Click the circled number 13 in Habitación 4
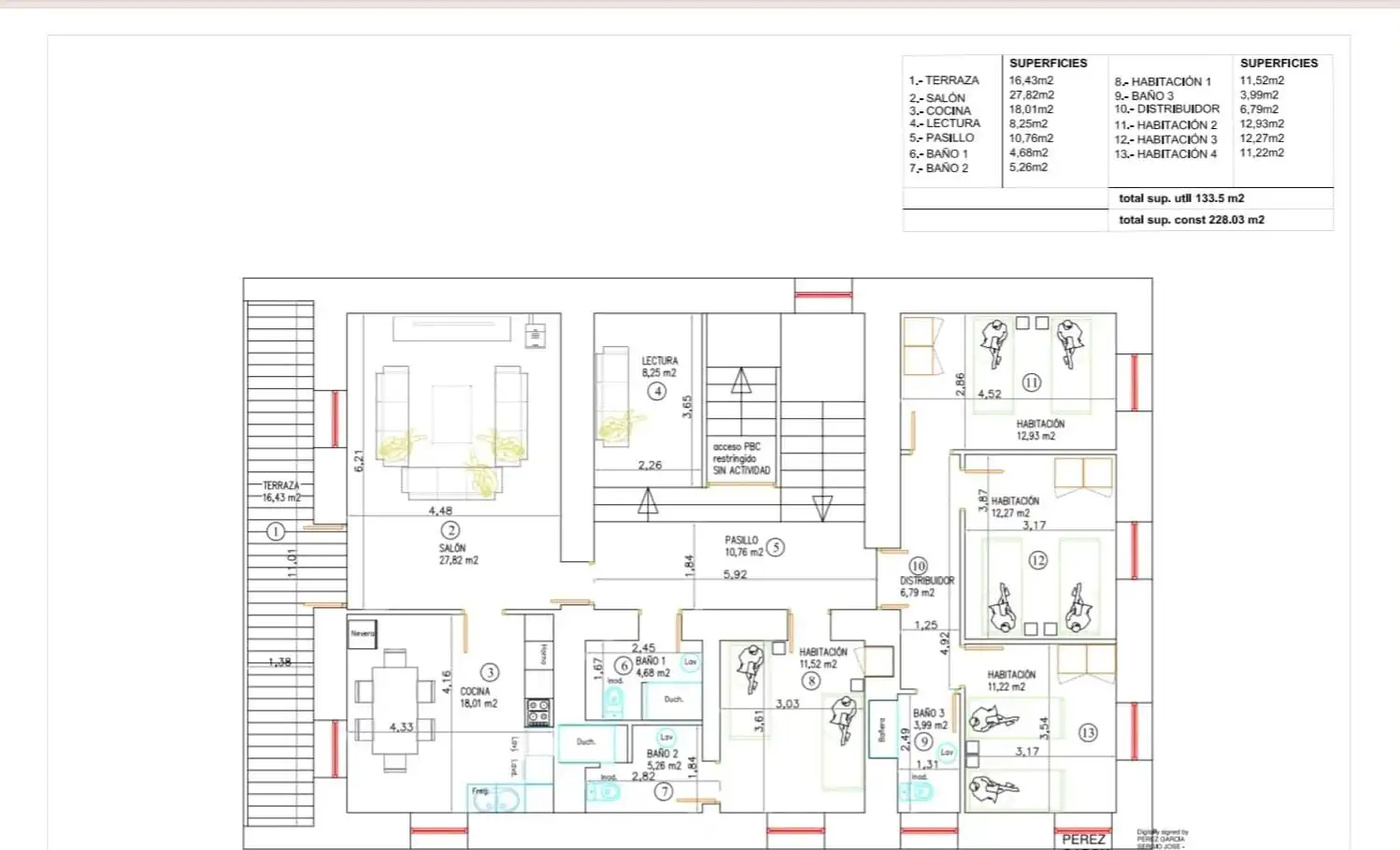 pyautogui.click(x=1088, y=733)
